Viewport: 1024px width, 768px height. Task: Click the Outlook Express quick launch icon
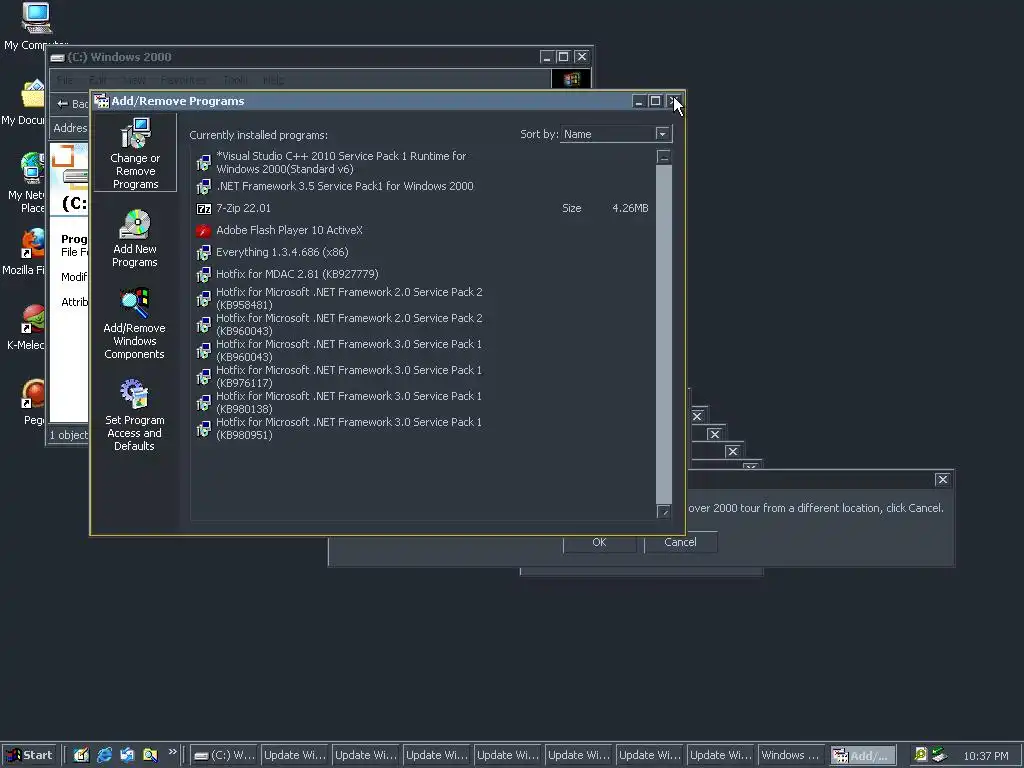(127, 755)
